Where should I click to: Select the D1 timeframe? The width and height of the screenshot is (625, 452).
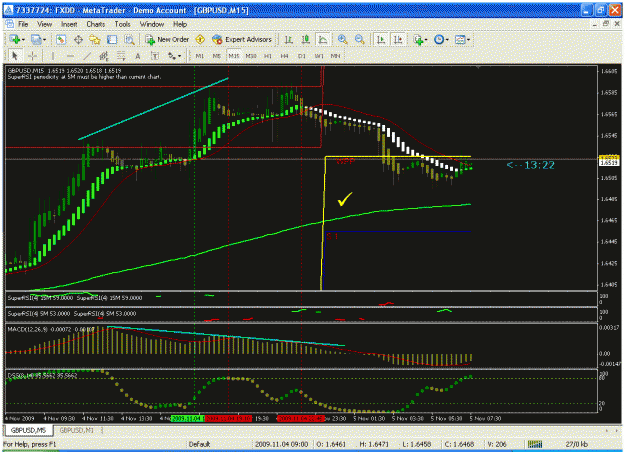point(302,56)
